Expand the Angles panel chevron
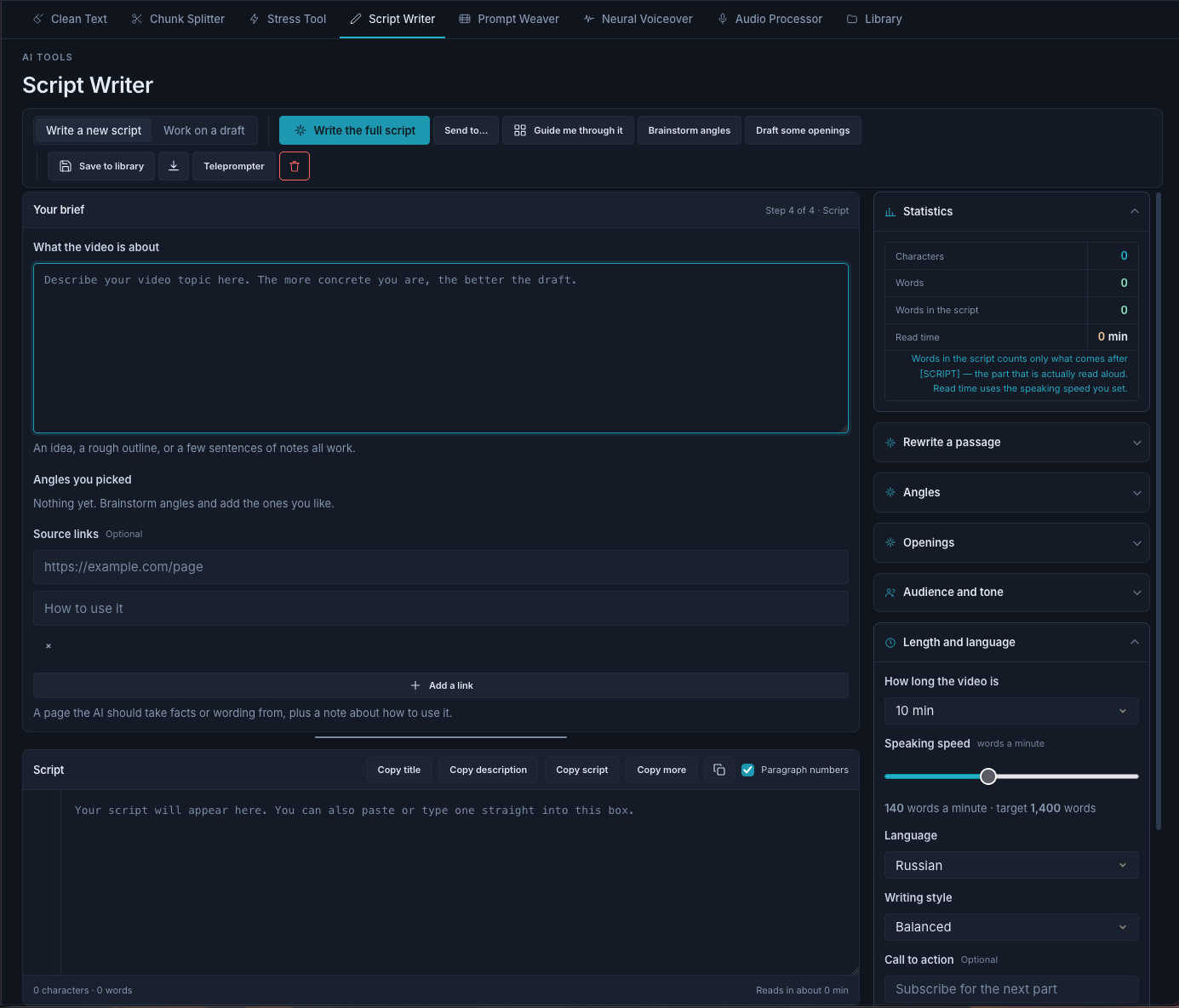Image resolution: width=1179 pixels, height=1008 pixels. tap(1137, 493)
